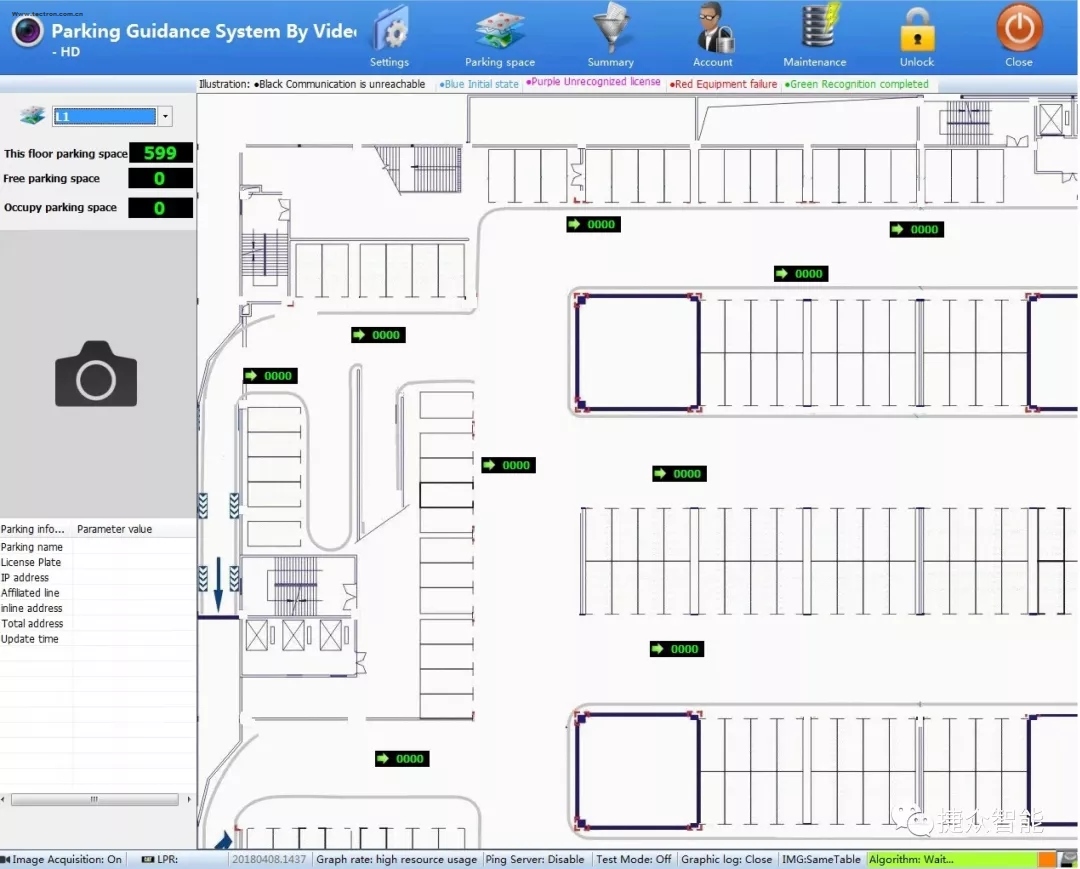This screenshot has height=869, width=1080.
Task: Select the inline address row
Action: [98, 608]
